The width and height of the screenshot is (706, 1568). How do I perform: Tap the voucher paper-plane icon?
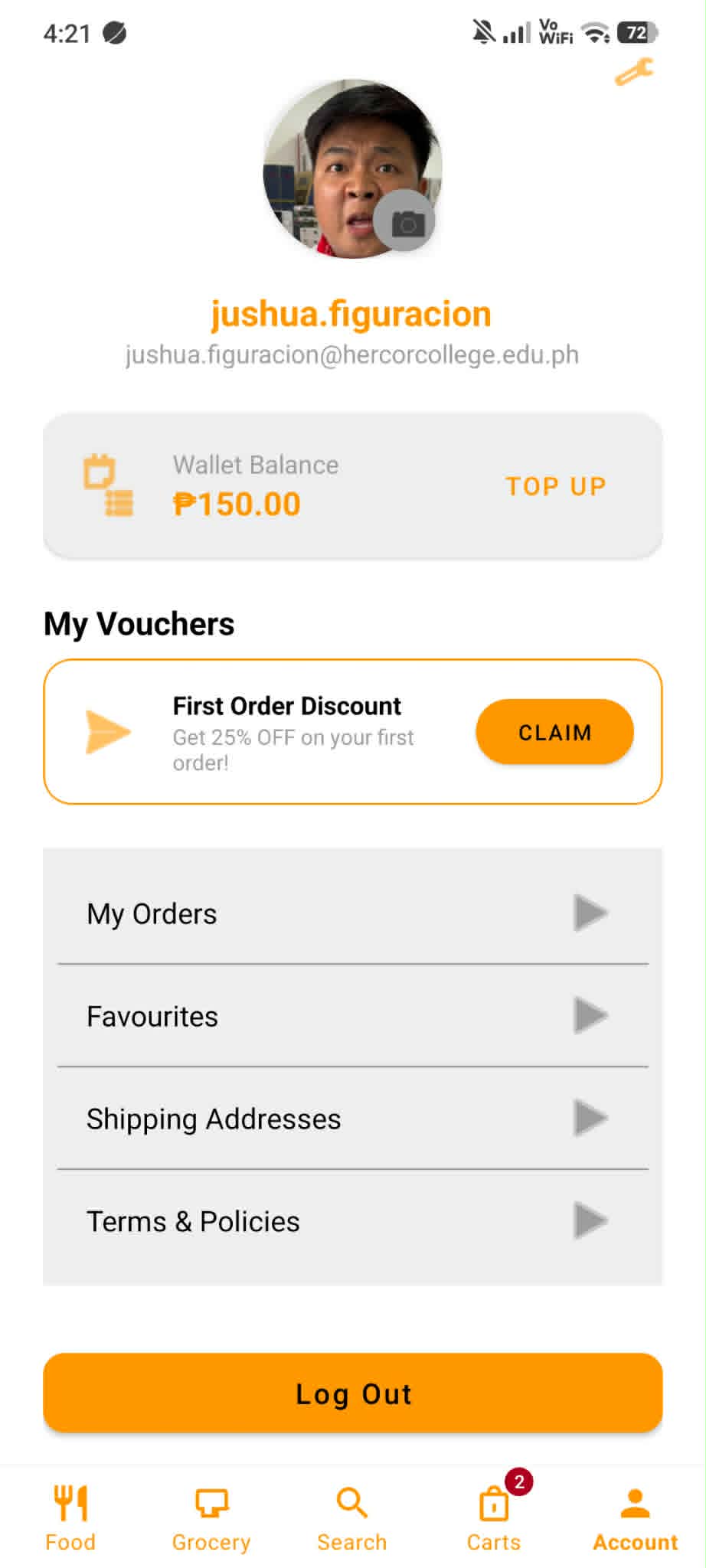coord(108,732)
